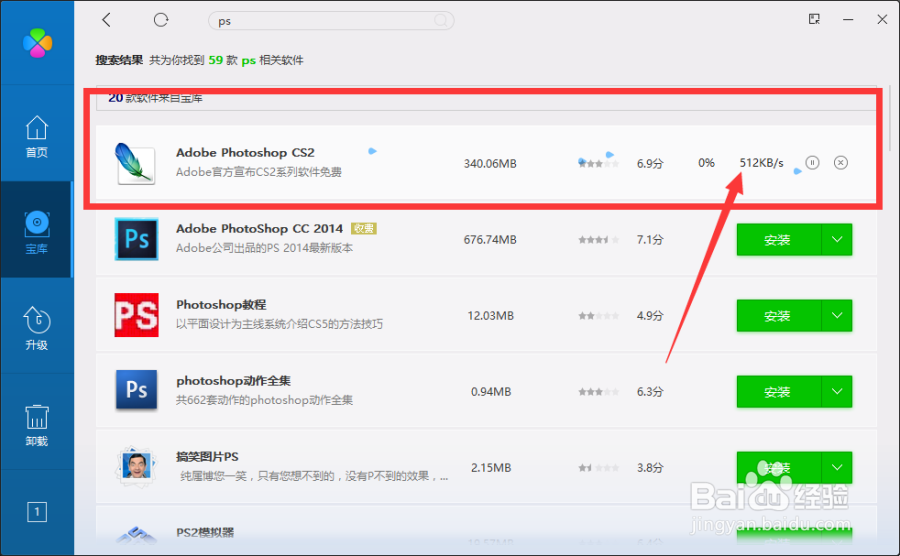Click the Adobe PhotoShop CC 2014 icon
Screen dimensions: 900x556
point(137,239)
